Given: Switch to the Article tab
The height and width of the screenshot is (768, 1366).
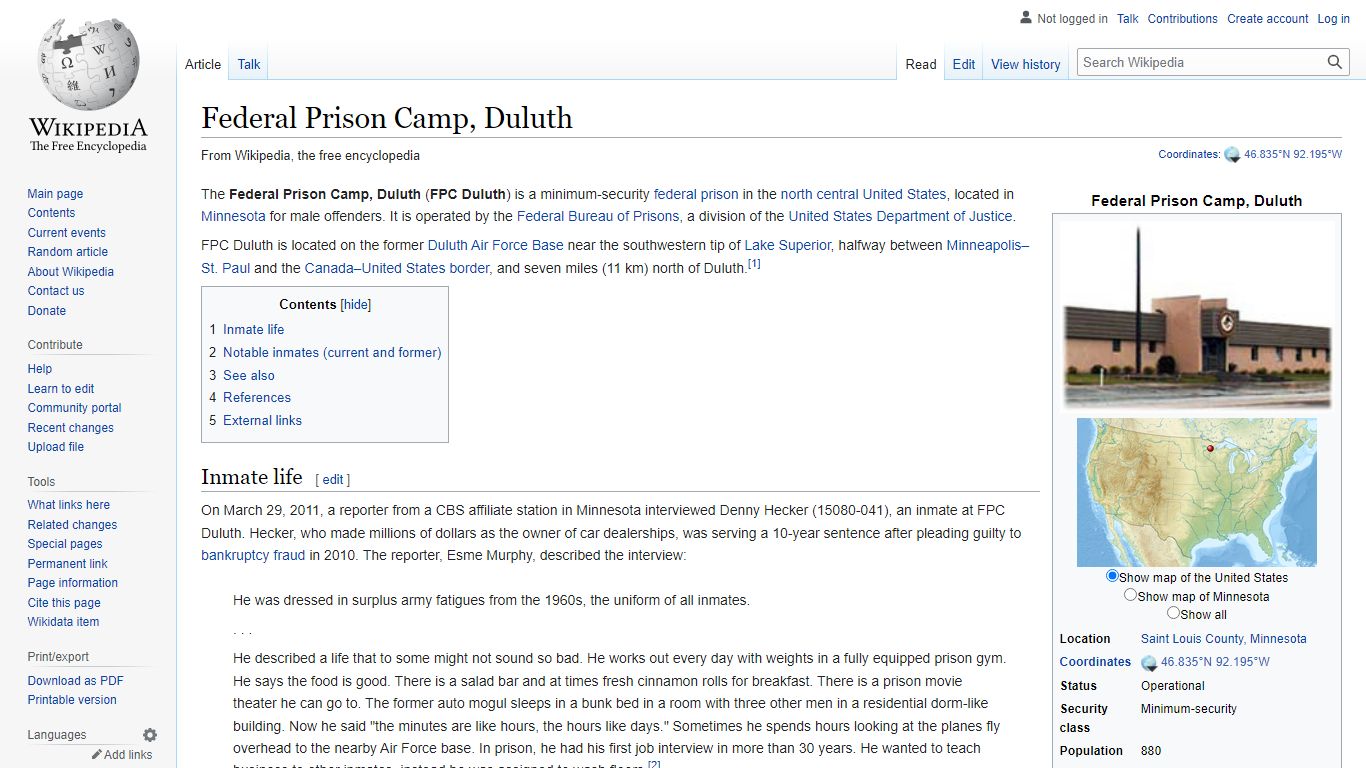Looking at the screenshot, I should [203, 64].
